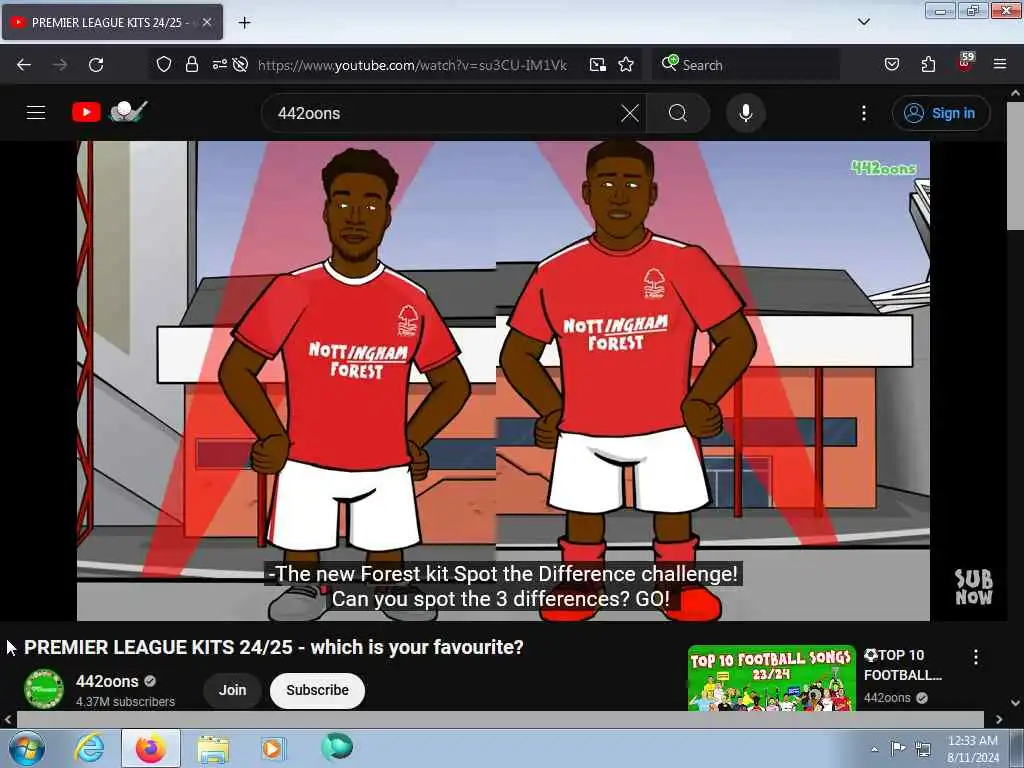Click the YouTube search magnifier button
The height and width of the screenshot is (768, 1024).
[678, 113]
